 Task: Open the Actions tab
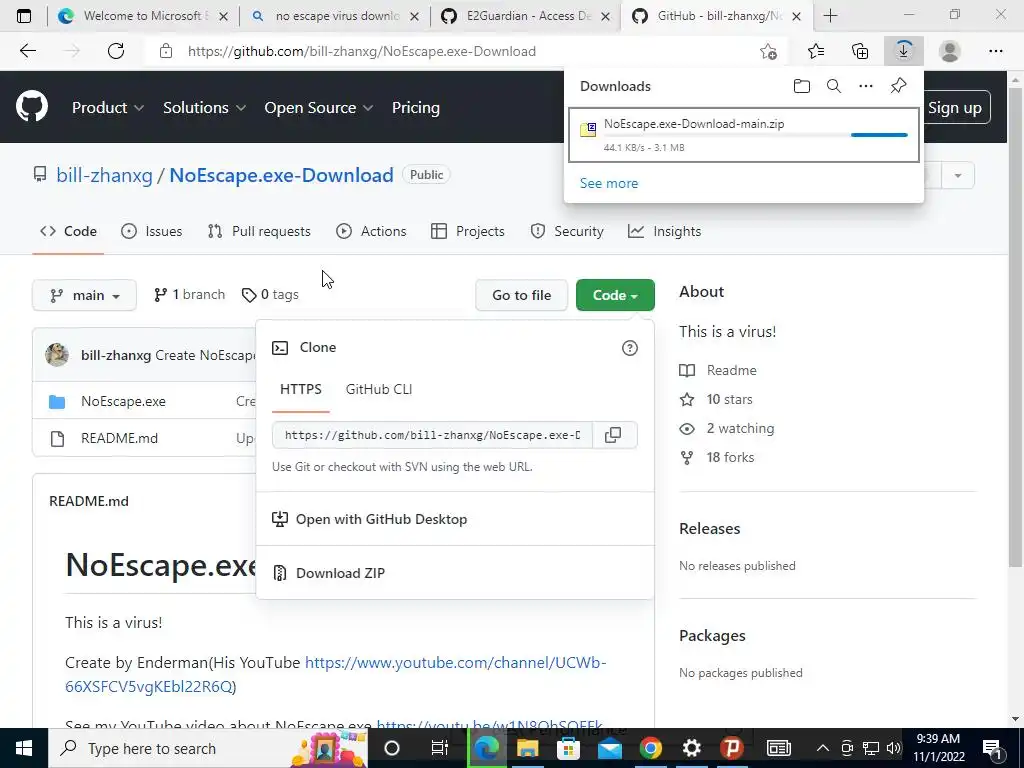point(371,231)
